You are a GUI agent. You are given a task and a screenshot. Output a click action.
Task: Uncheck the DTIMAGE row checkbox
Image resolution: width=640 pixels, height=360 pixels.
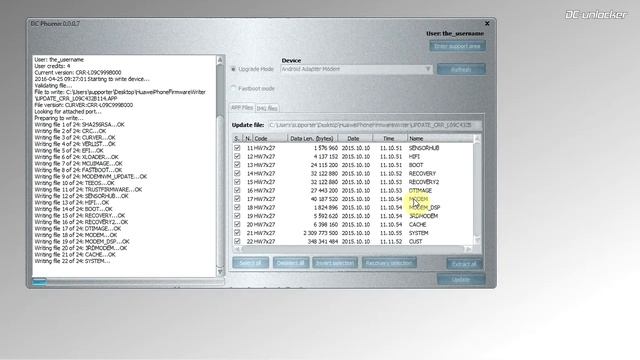coord(237,191)
